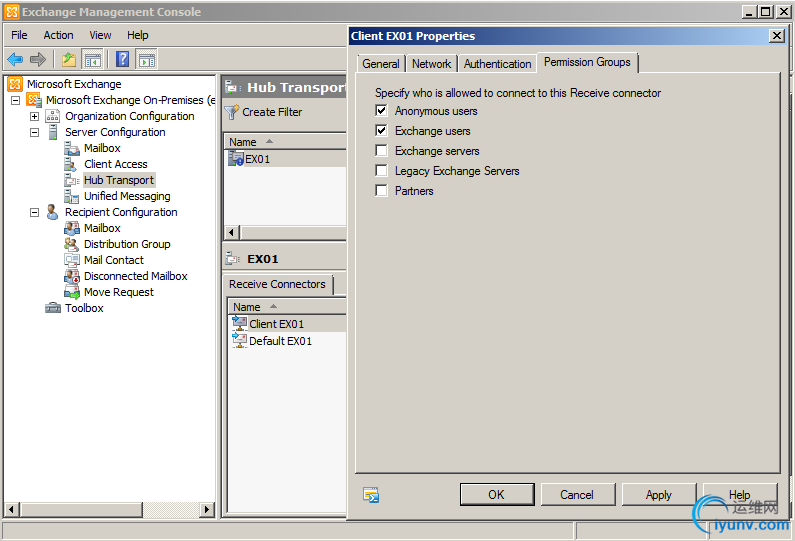Click Cancel in the properties dialog
The image size is (795, 541).
[577, 494]
